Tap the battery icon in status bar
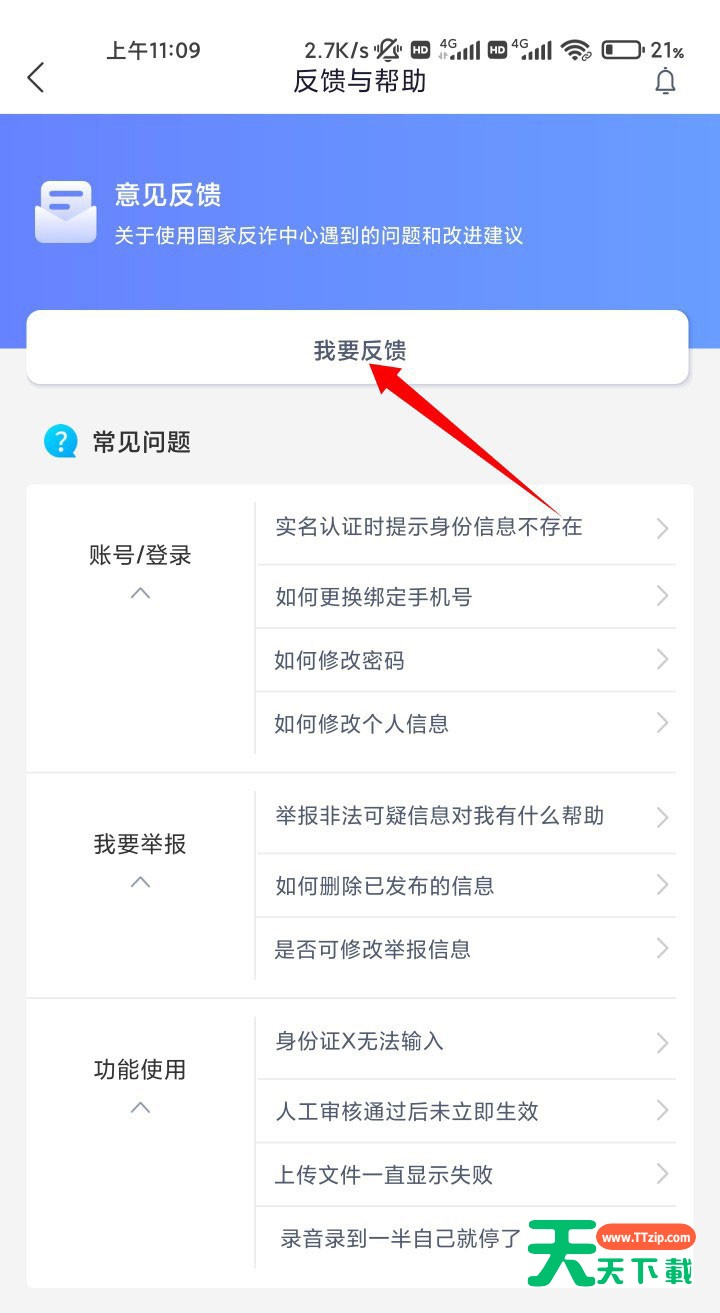 click(622, 50)
